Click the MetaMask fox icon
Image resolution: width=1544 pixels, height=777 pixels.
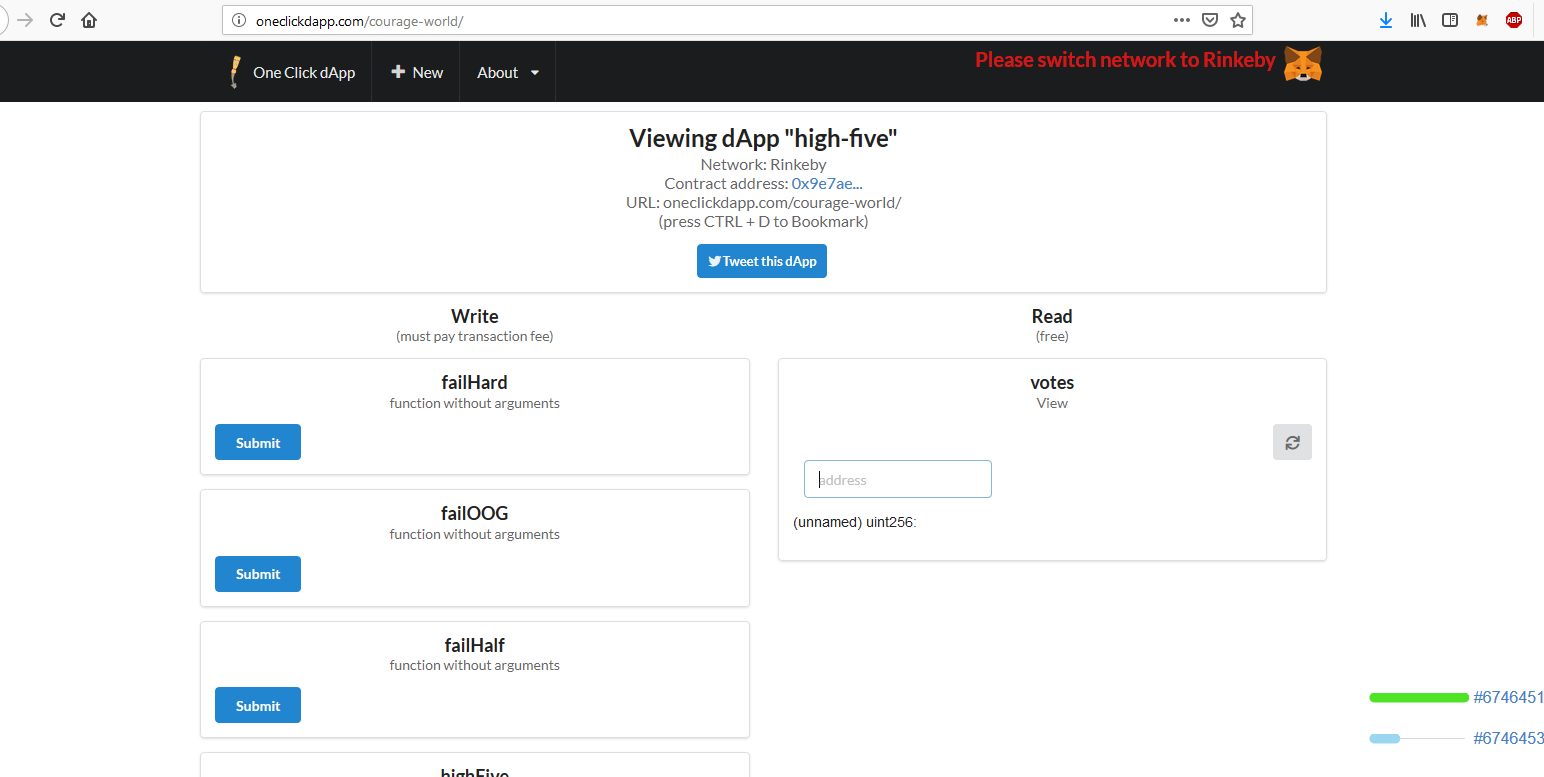[x=1482, y=19]
